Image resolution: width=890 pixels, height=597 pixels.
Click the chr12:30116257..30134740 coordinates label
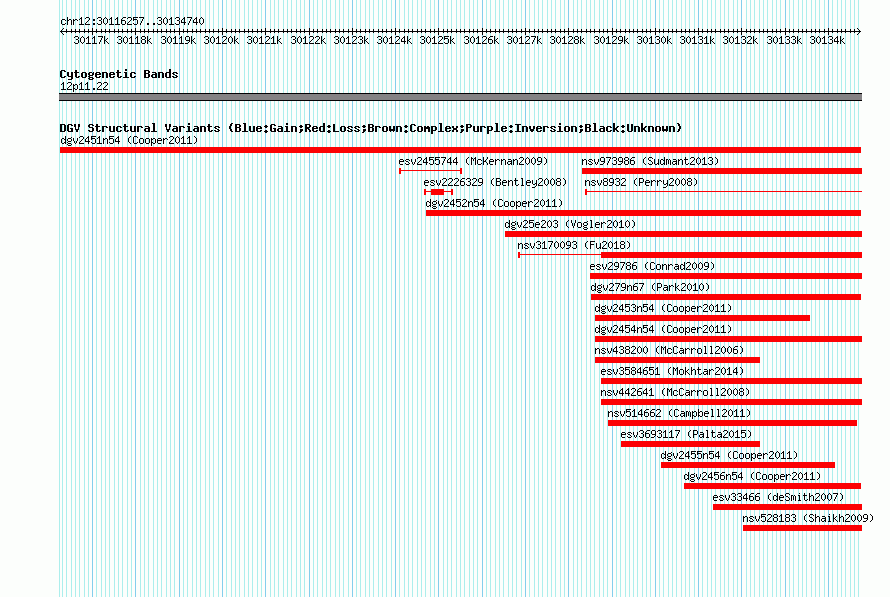coord(132,21)
